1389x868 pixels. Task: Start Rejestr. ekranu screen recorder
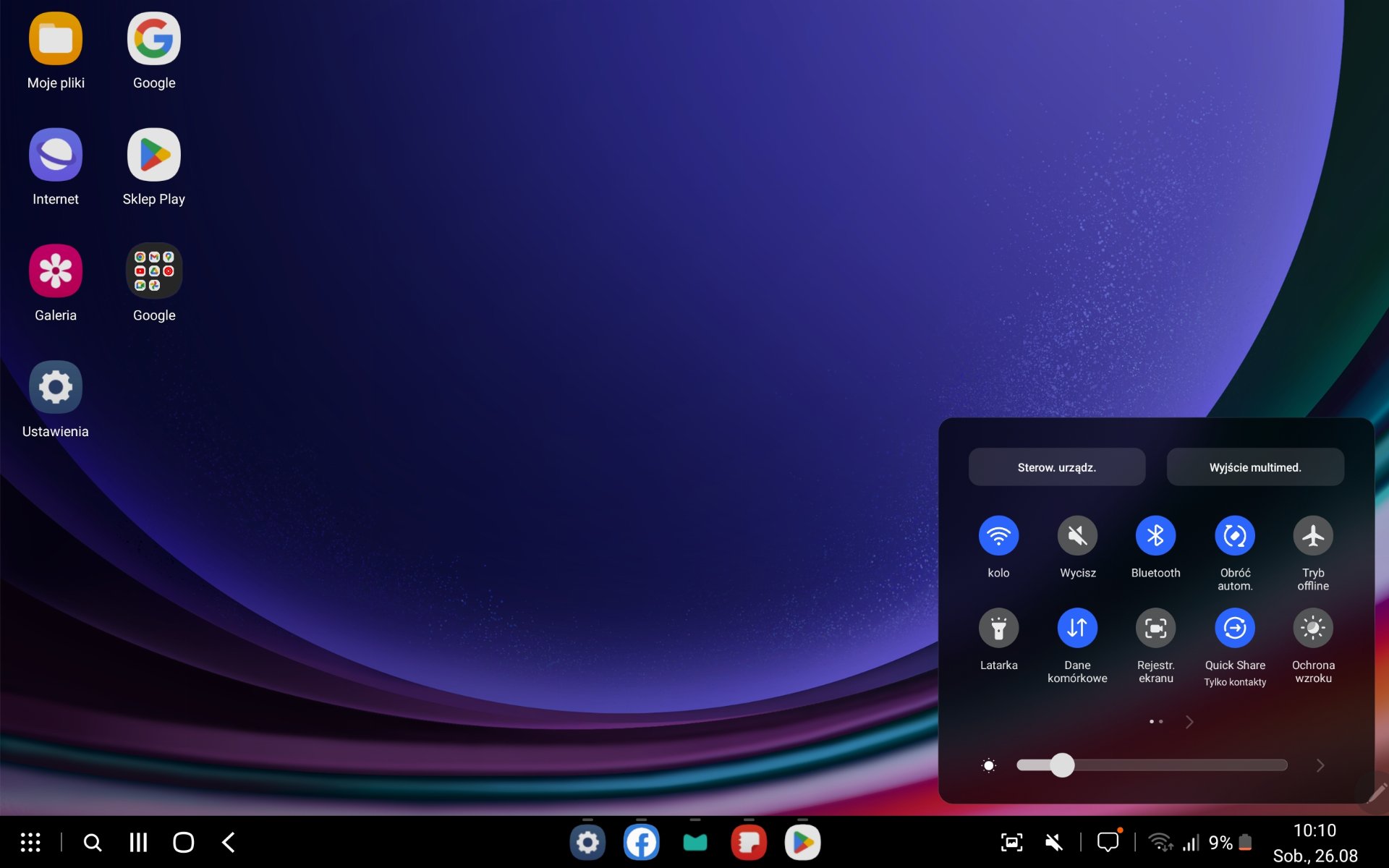point(1155,628)
